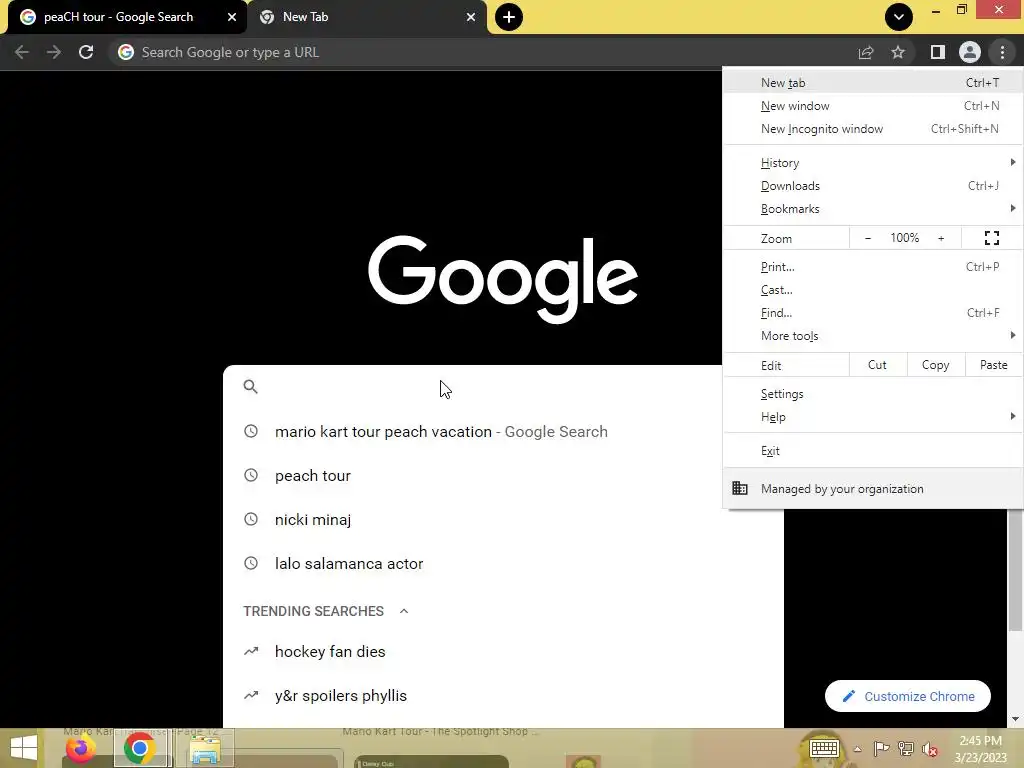The height and width of the screenshot is (768, 1024).
Task: Click the page vertical scrollbar
Action: (1015, 568)
